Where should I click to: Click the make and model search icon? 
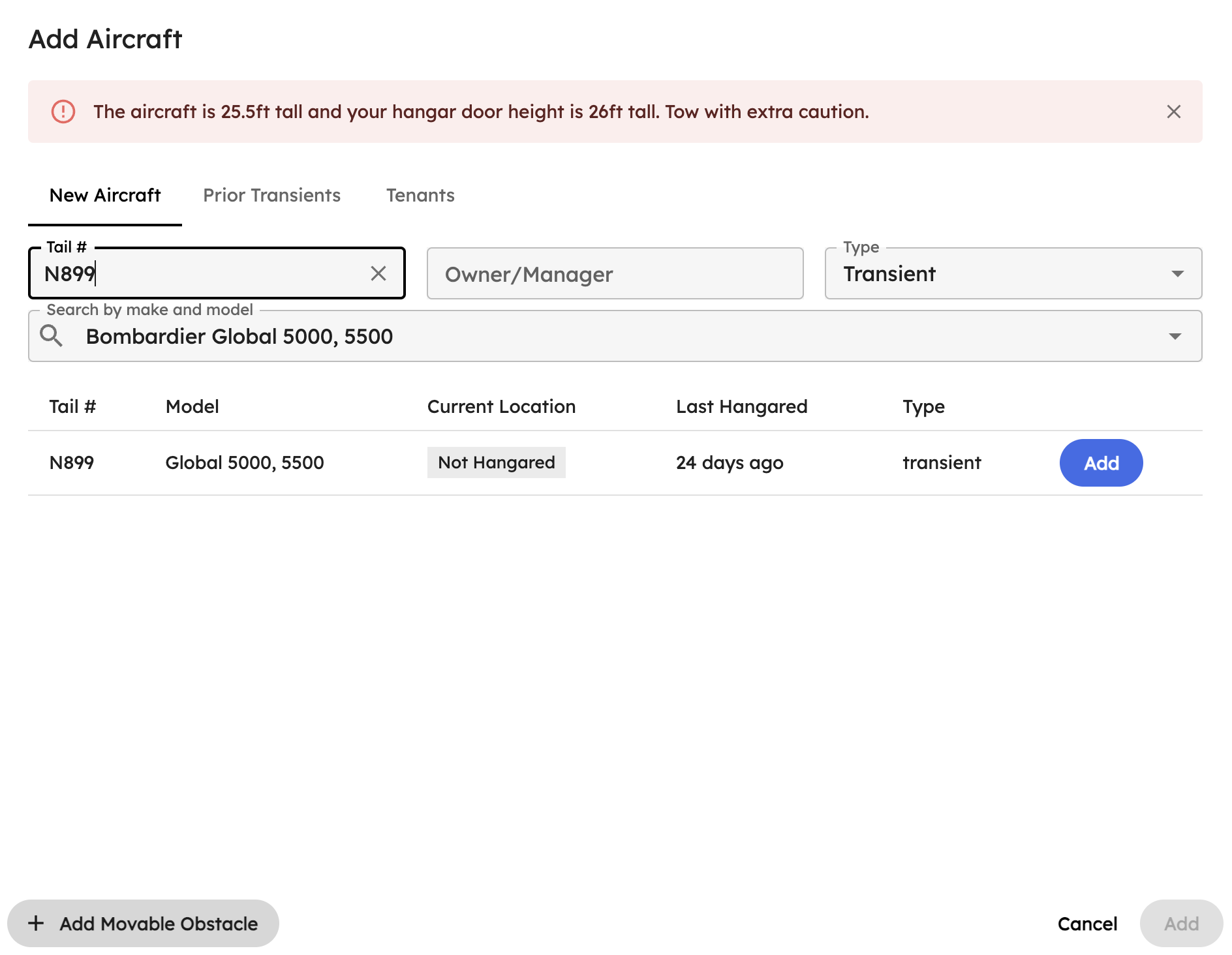(x=52, y=336)
